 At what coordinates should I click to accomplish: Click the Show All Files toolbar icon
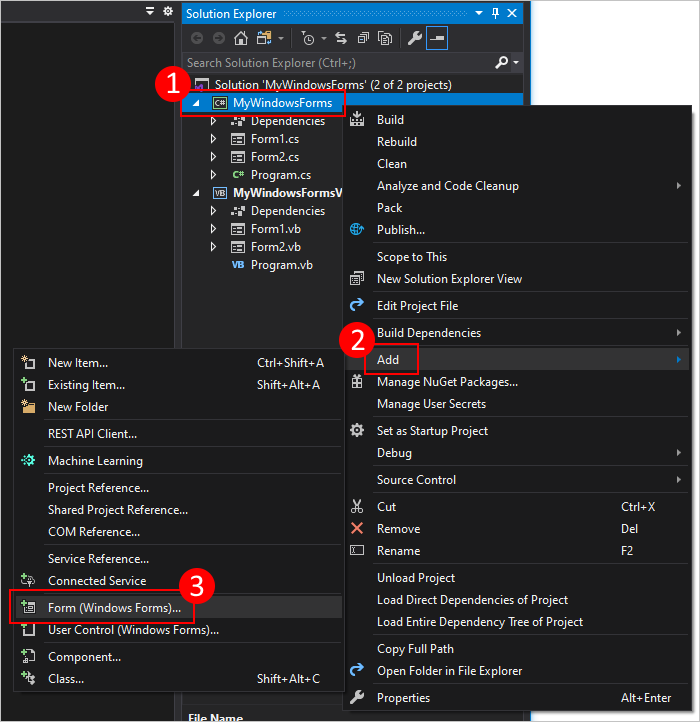(x=384, y=38)
